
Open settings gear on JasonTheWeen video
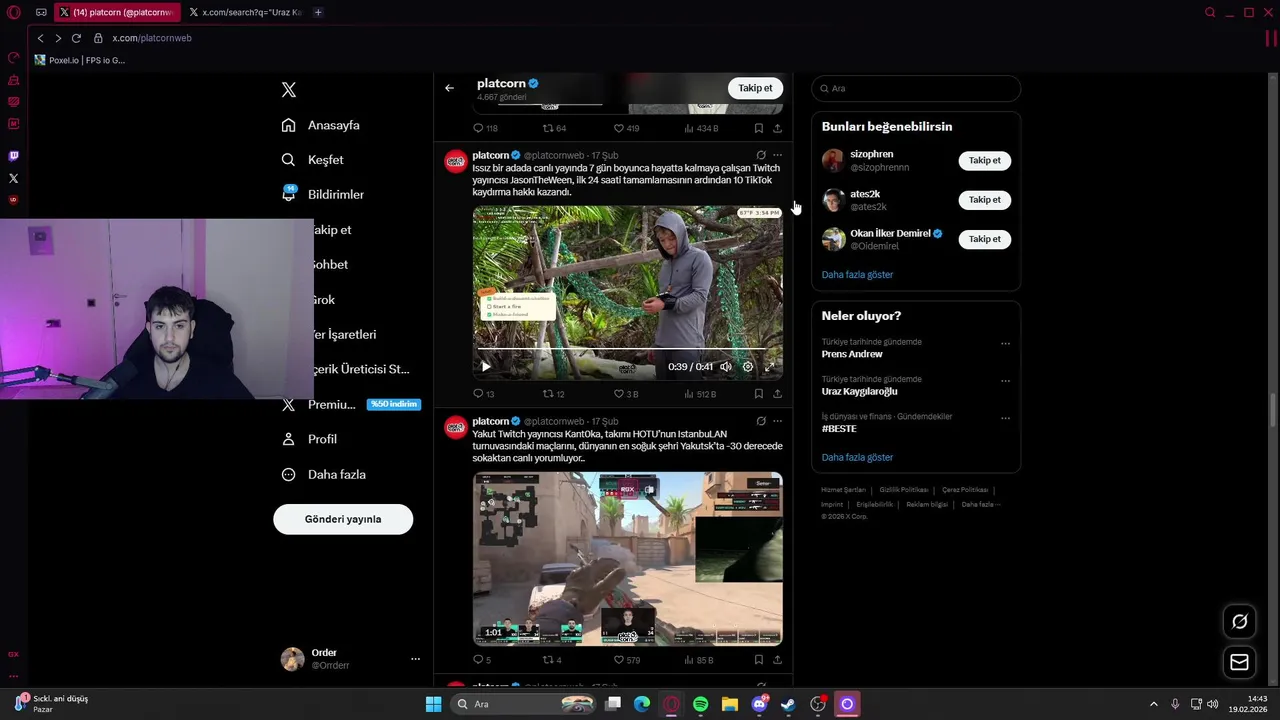pos(748,367)
